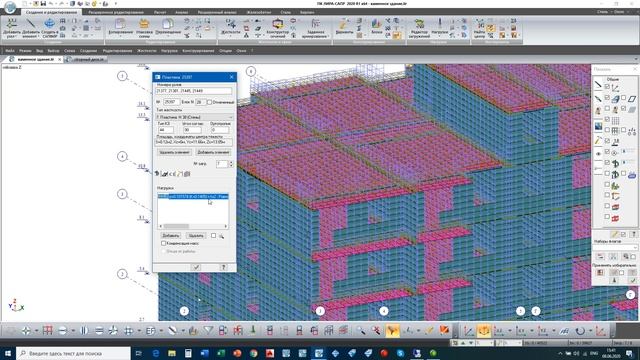
Task: Expand the Копирование dropdown arrow
Action: [120, 36]
